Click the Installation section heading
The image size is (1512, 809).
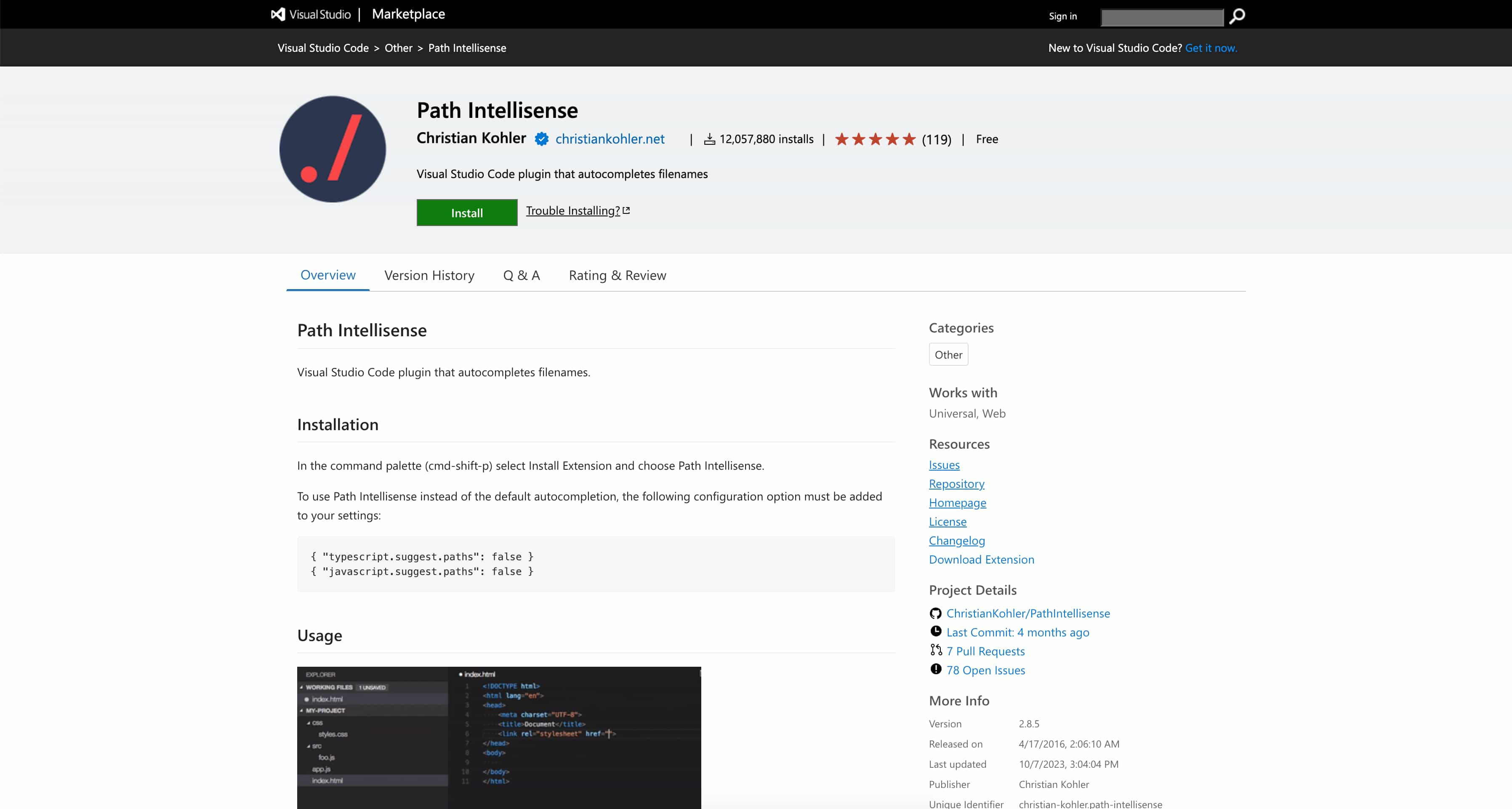coord(338,424)
